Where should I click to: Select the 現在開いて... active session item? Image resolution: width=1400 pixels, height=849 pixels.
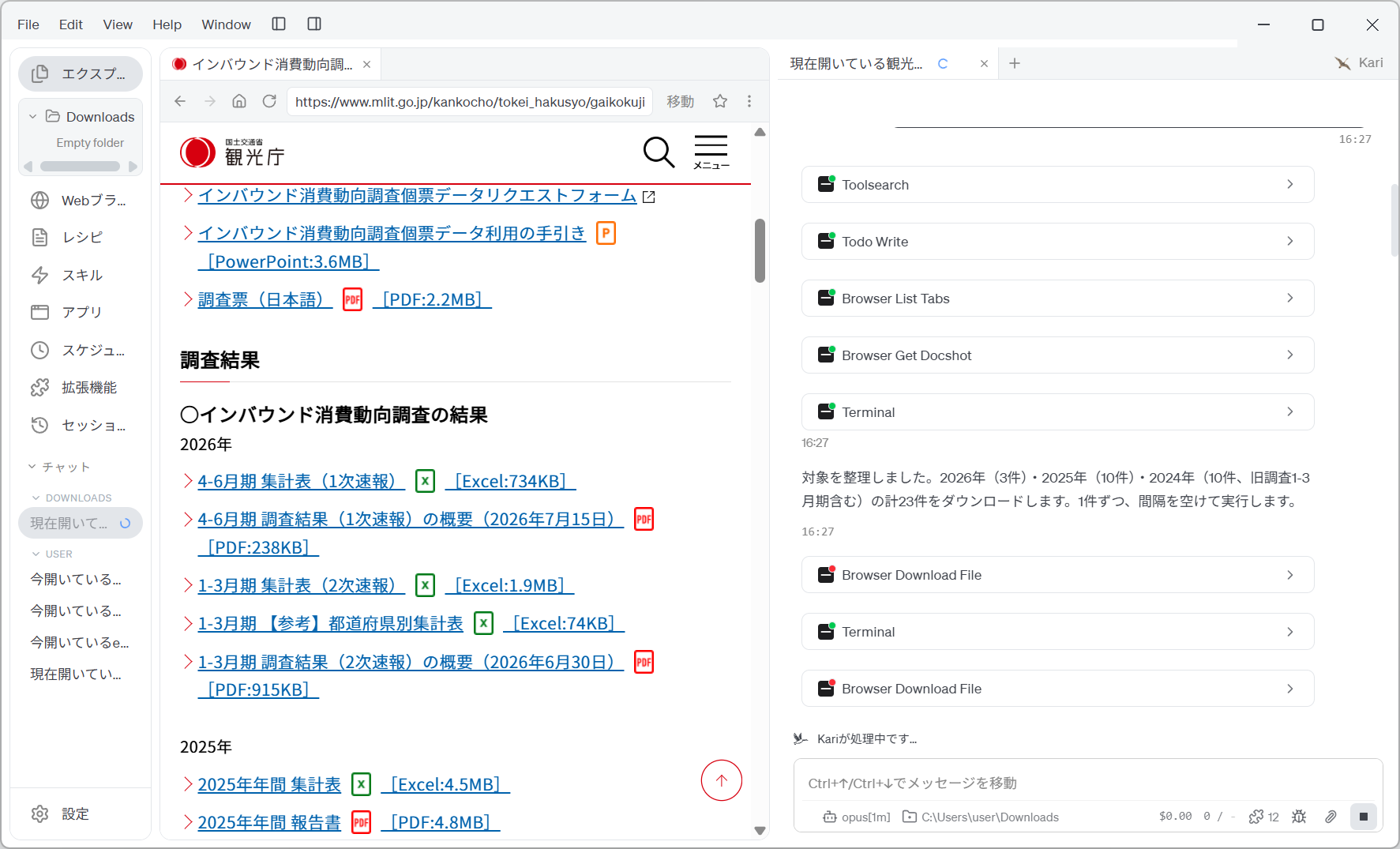pos(81,523)
